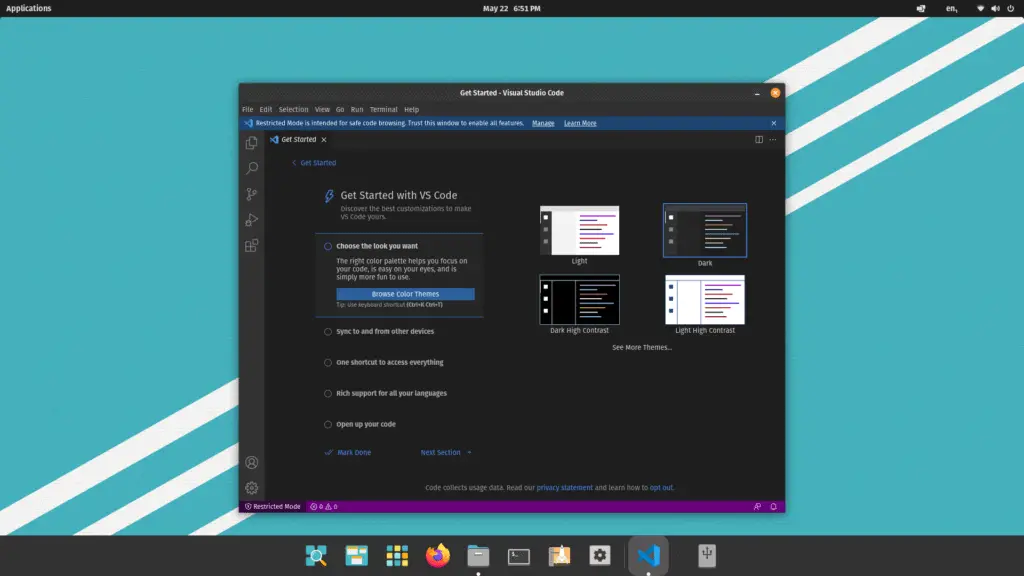Click the Browse Color Themes button
1024x576 pixels.
pyautogui.click(x=406, y=294)
